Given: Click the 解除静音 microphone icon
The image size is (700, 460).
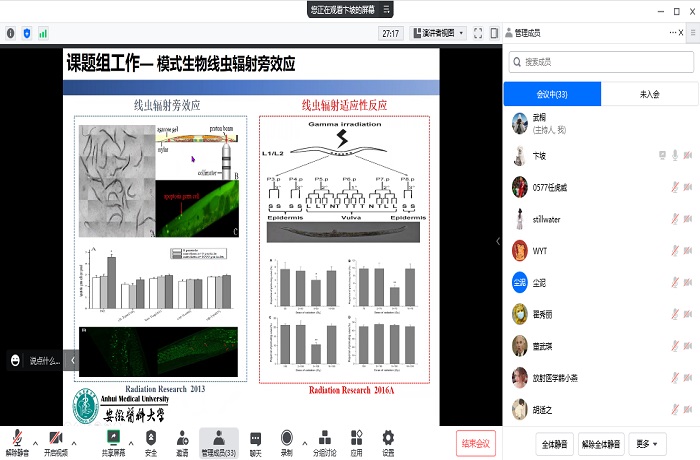Looking at the screenshot, I should coord(16,438).
